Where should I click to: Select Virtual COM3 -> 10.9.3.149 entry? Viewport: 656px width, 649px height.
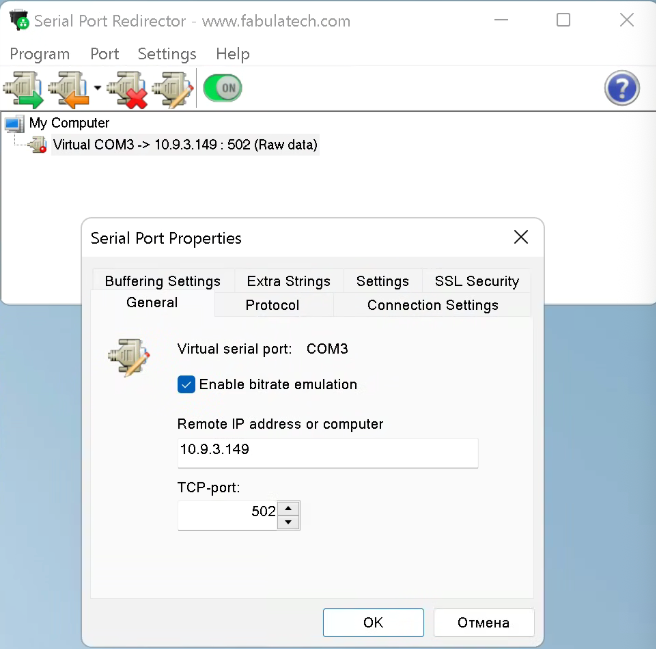pos(185,145)
